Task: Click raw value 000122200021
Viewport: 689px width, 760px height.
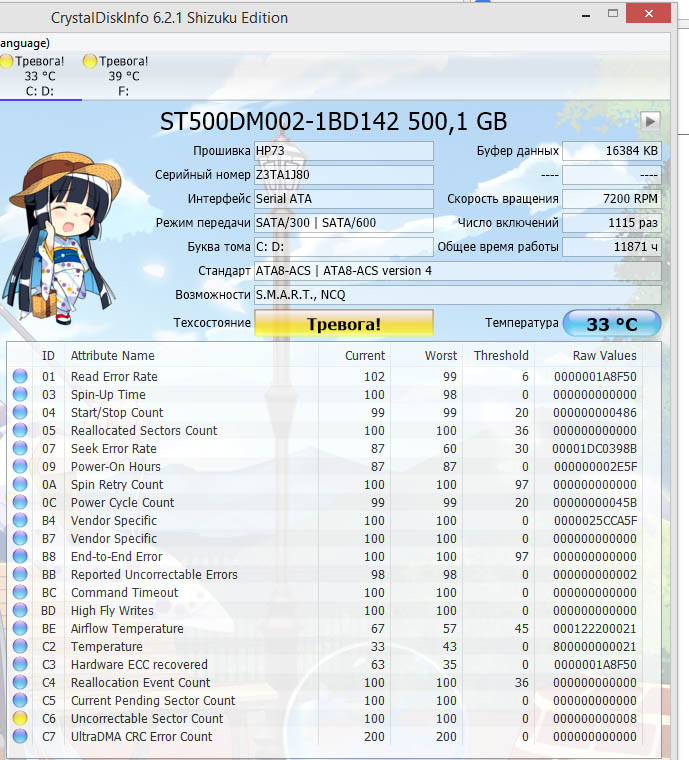Action: click(595, 628)
